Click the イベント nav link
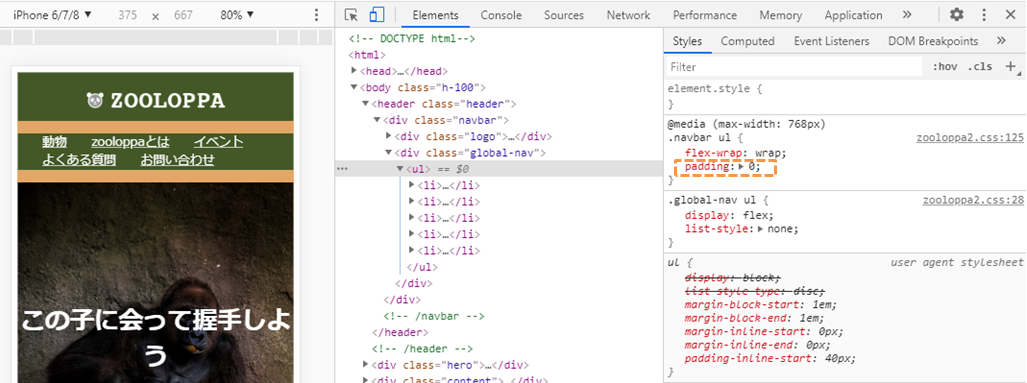The height and width of the screenshot is (383, 1027). 218,141
